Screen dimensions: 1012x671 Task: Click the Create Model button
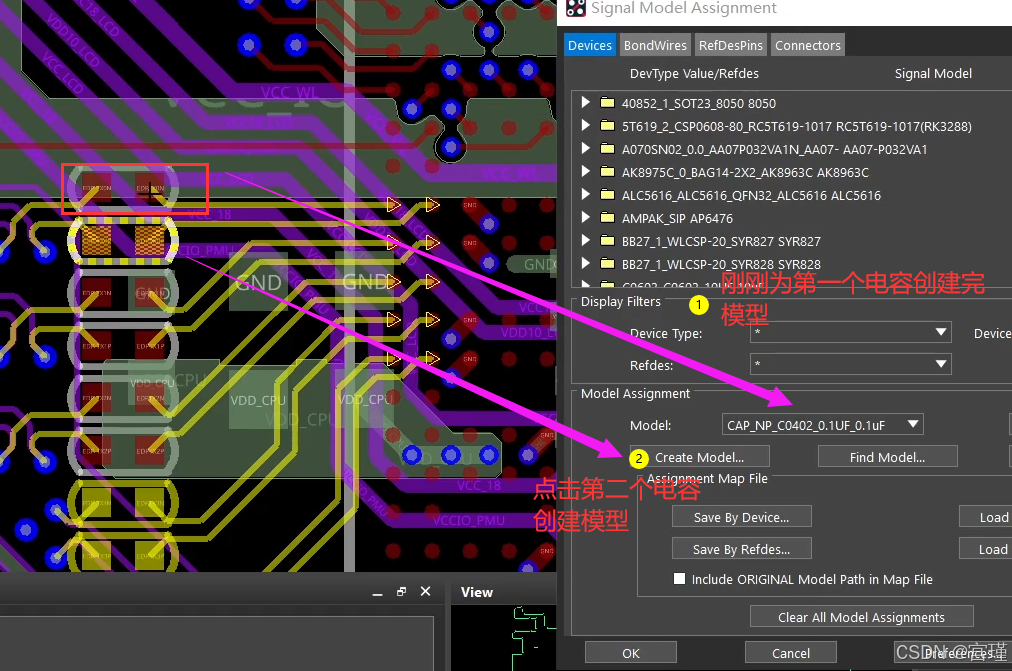pyautogui.click(x=700, y=457)
